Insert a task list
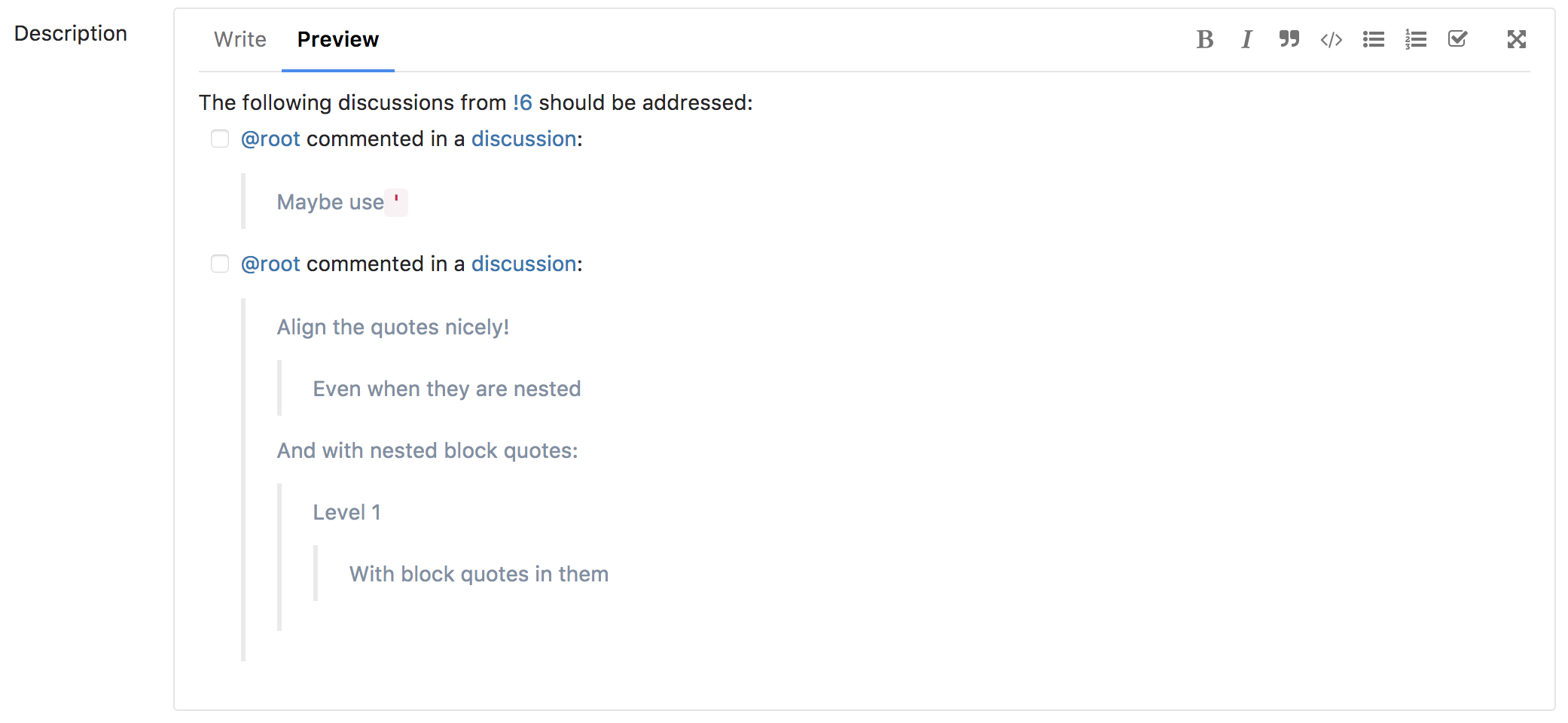1568x723 pixels. click(x=1458, y=39)
